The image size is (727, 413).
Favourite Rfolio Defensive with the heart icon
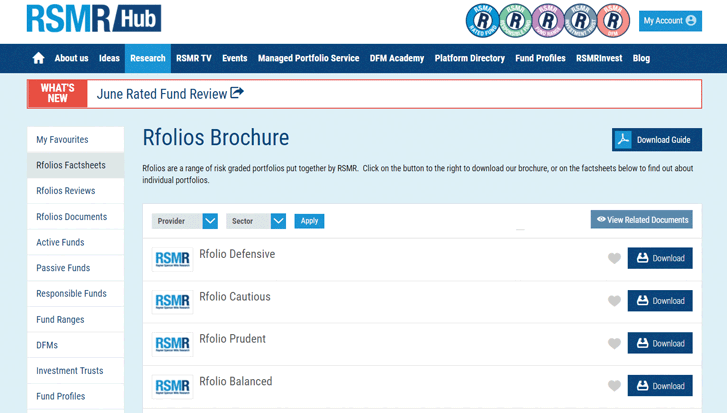click(614, 258)
